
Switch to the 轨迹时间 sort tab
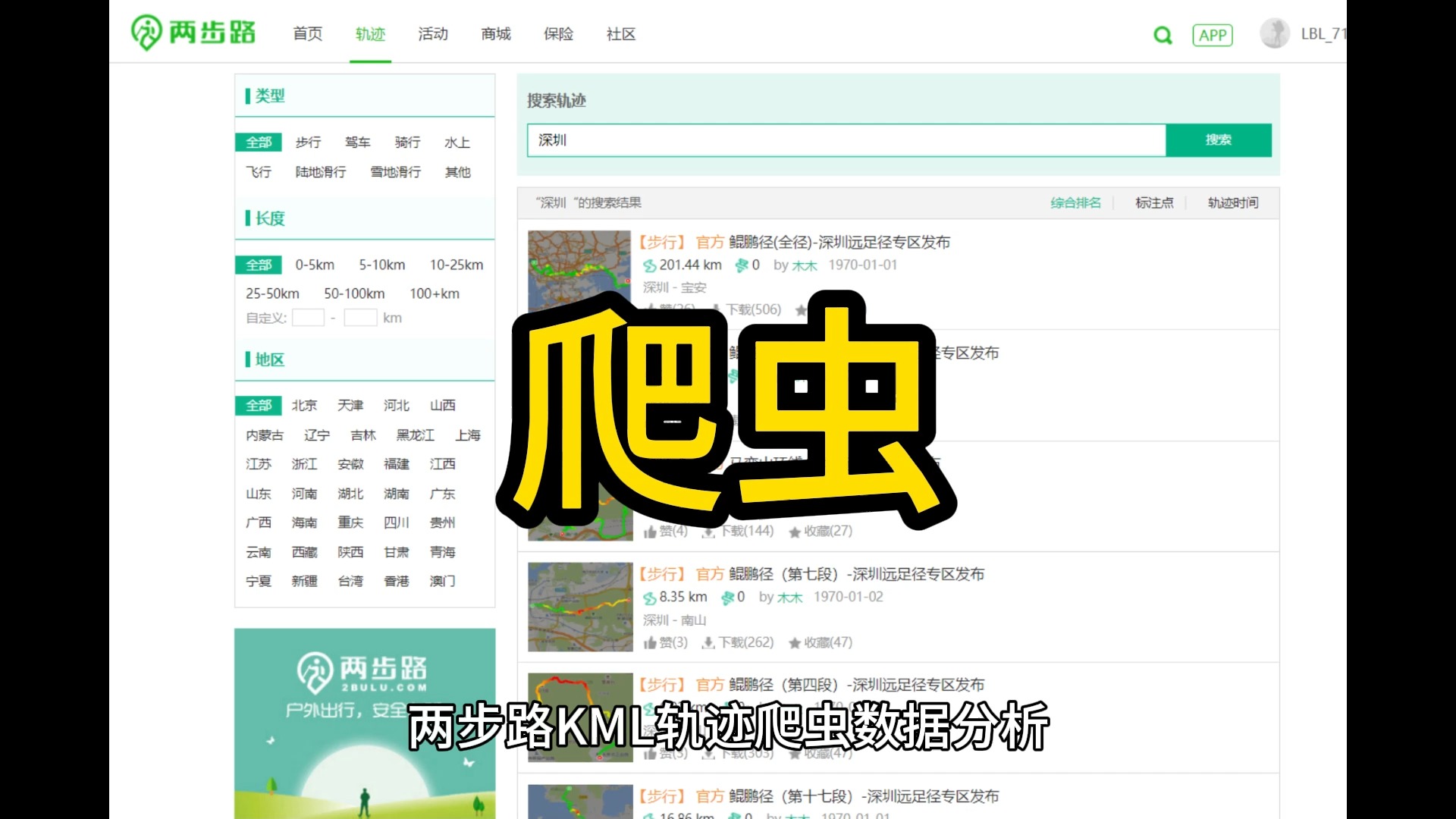(1232, 202)
